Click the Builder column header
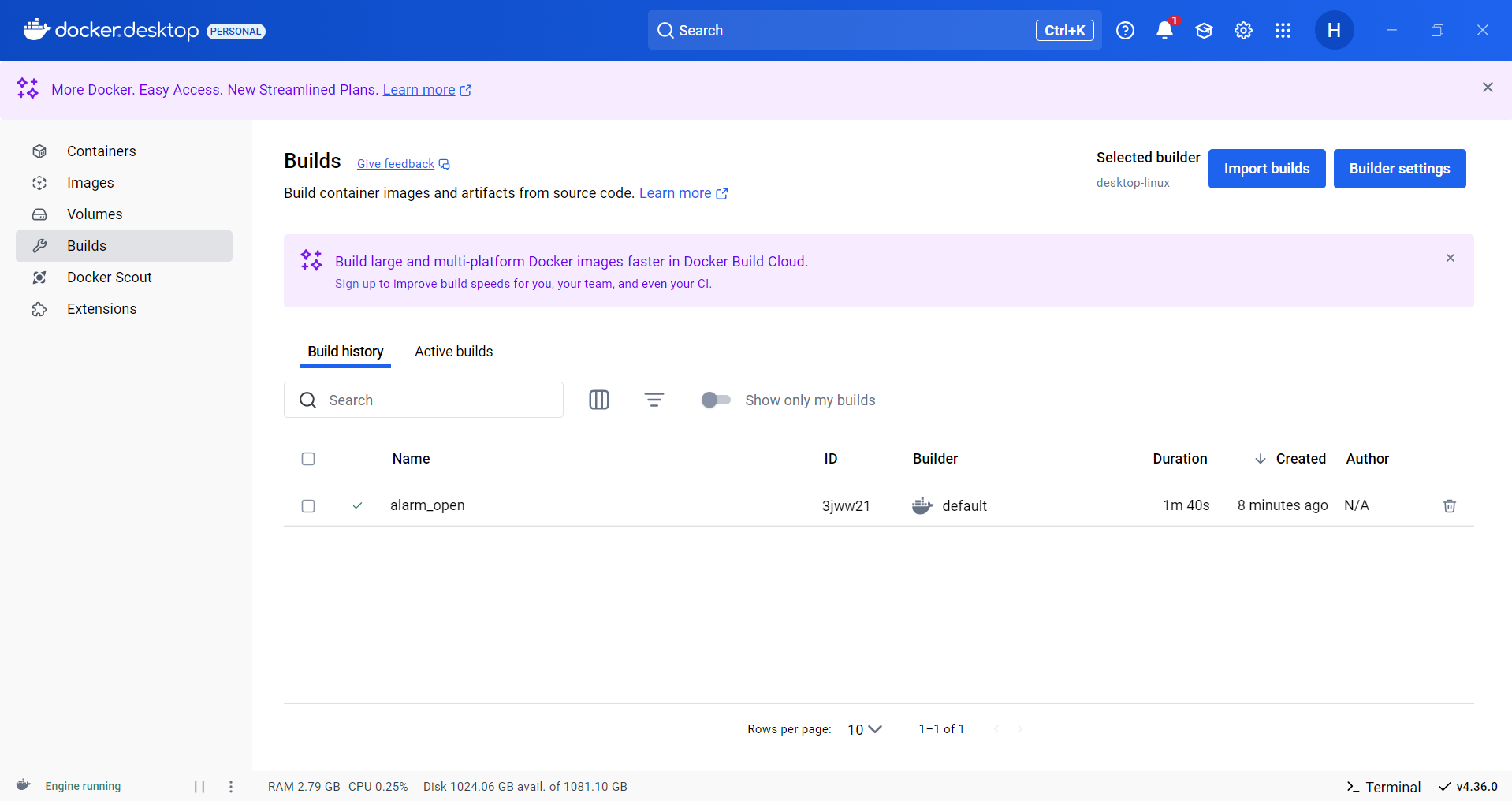 pyautogui.click(x=935, y=459)
